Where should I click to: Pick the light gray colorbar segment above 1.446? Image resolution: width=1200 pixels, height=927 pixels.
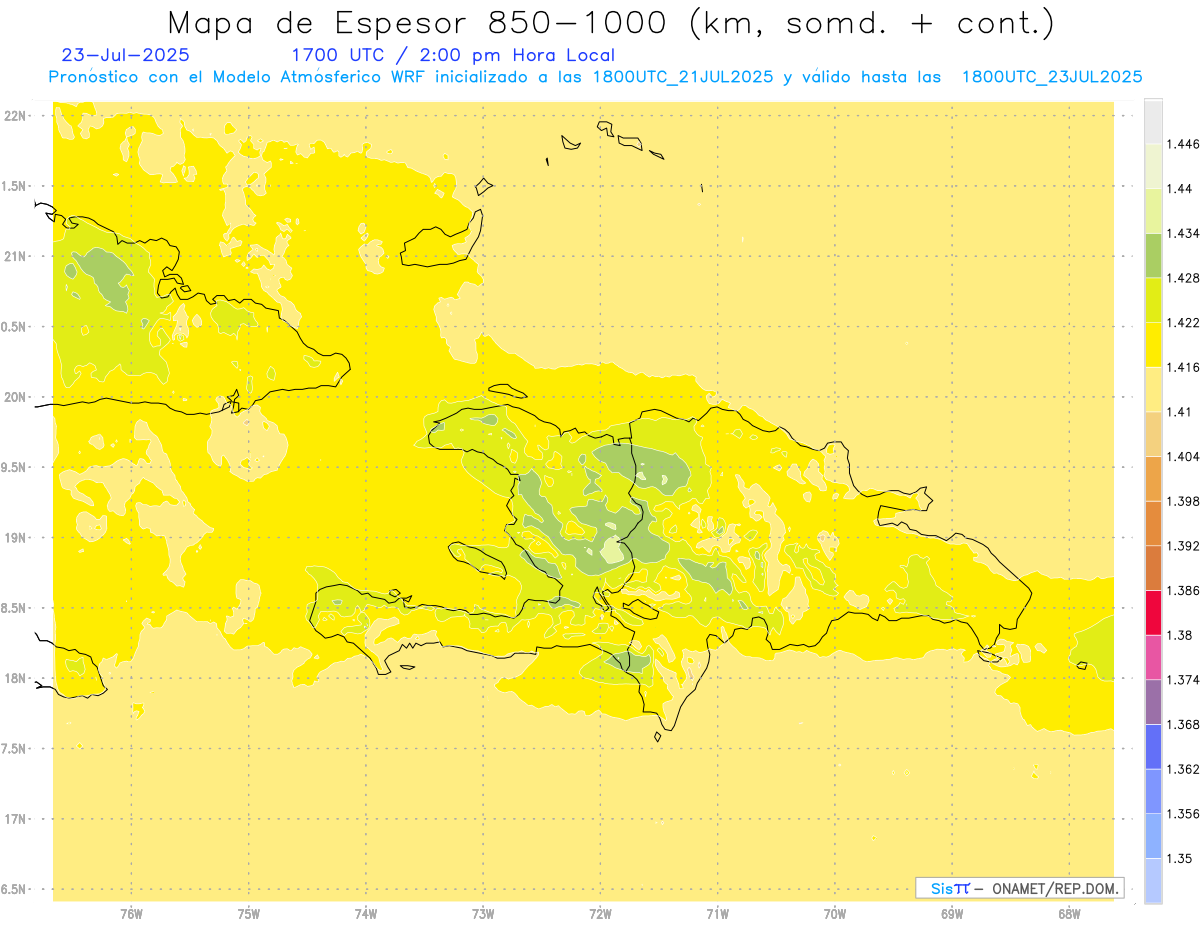[1153, 122]
